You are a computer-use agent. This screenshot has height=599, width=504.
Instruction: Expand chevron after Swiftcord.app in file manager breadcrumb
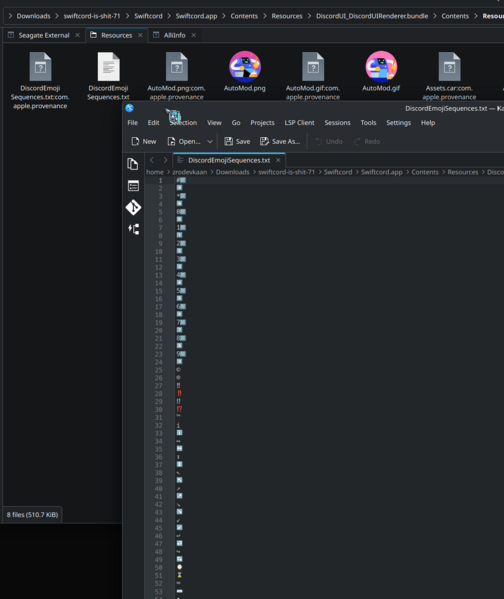[224, 16]
